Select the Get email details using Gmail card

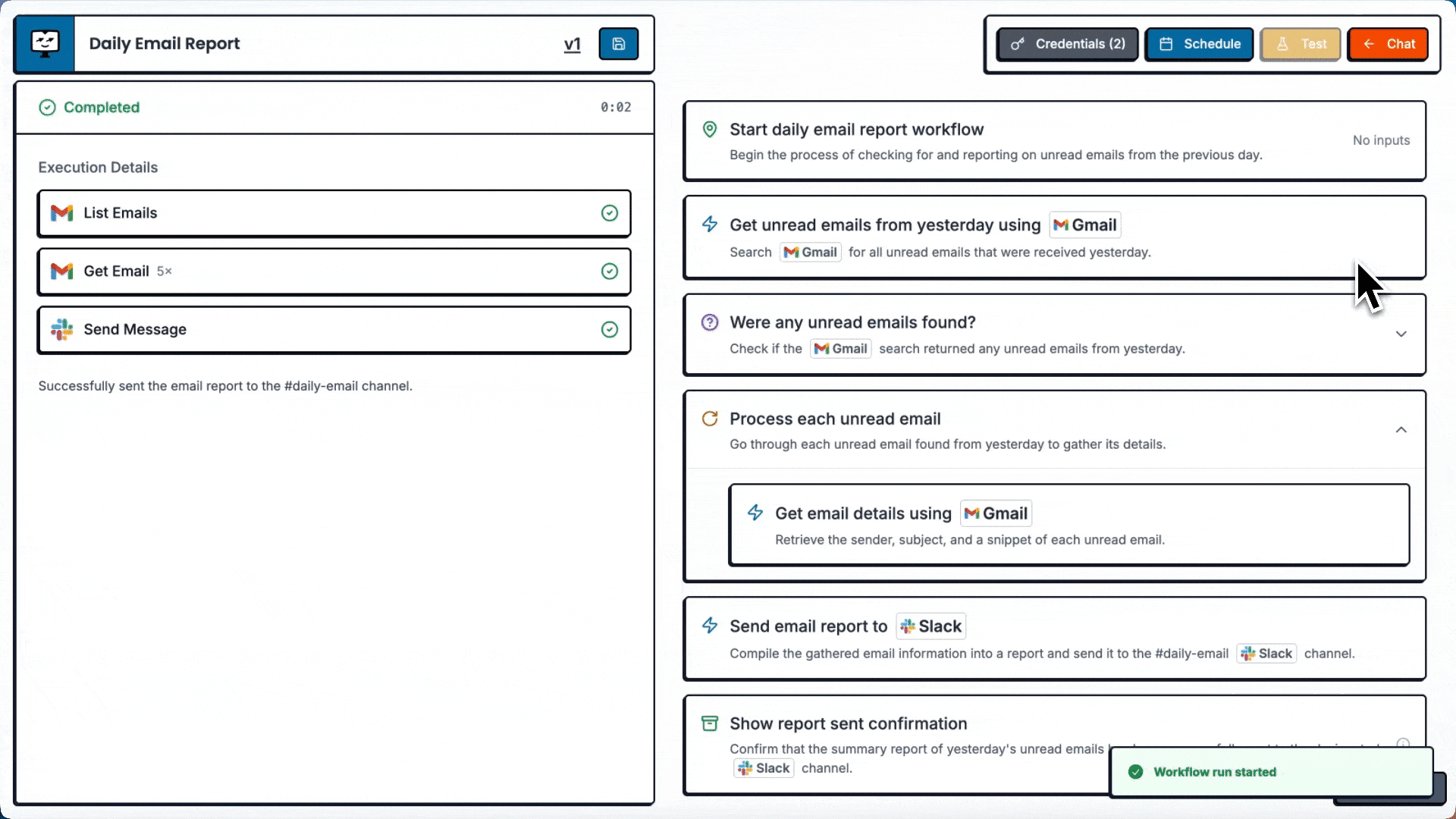coord(1068,525)
